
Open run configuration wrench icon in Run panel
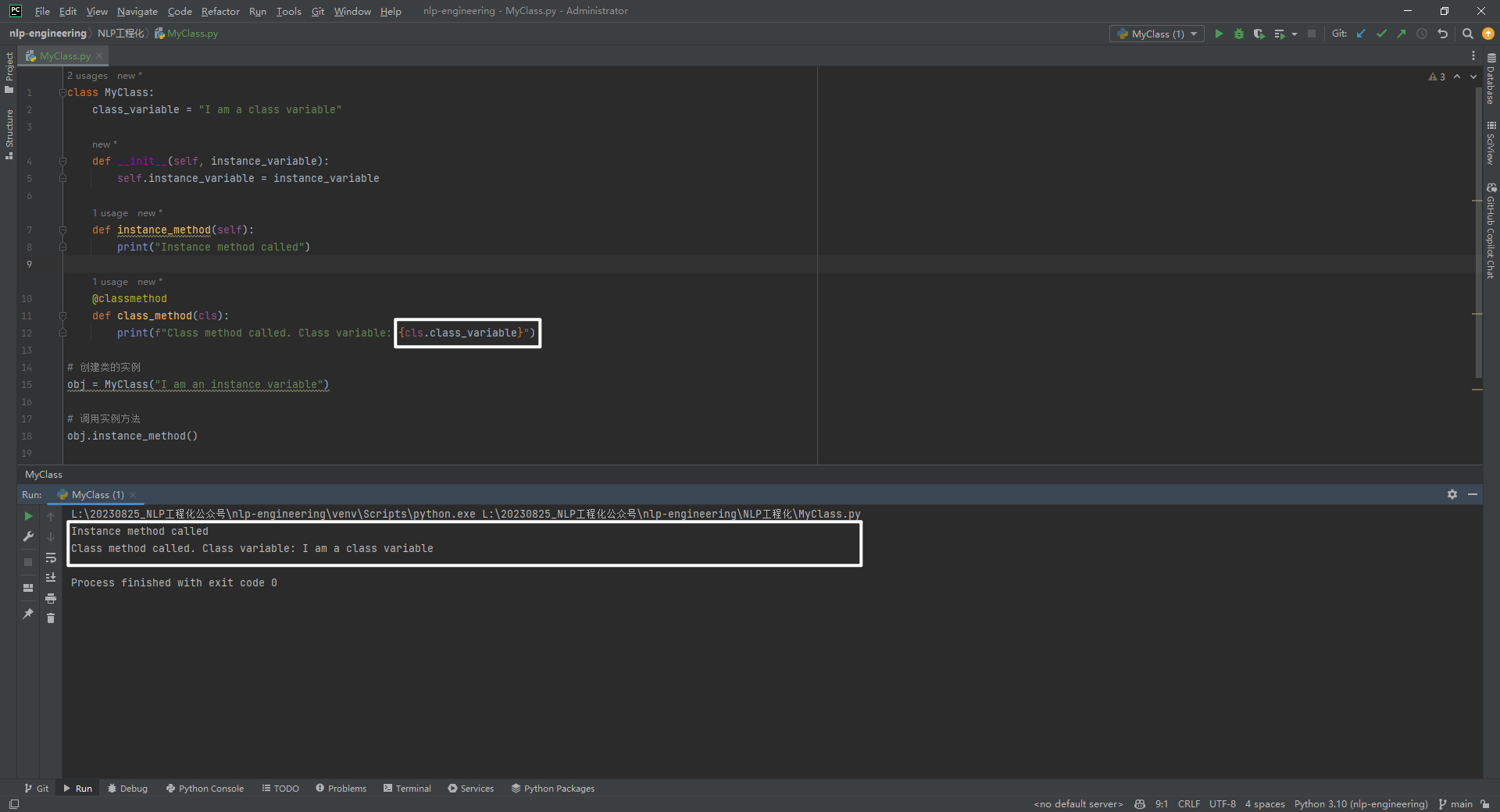pyautogui.click(x=28, y=536)
